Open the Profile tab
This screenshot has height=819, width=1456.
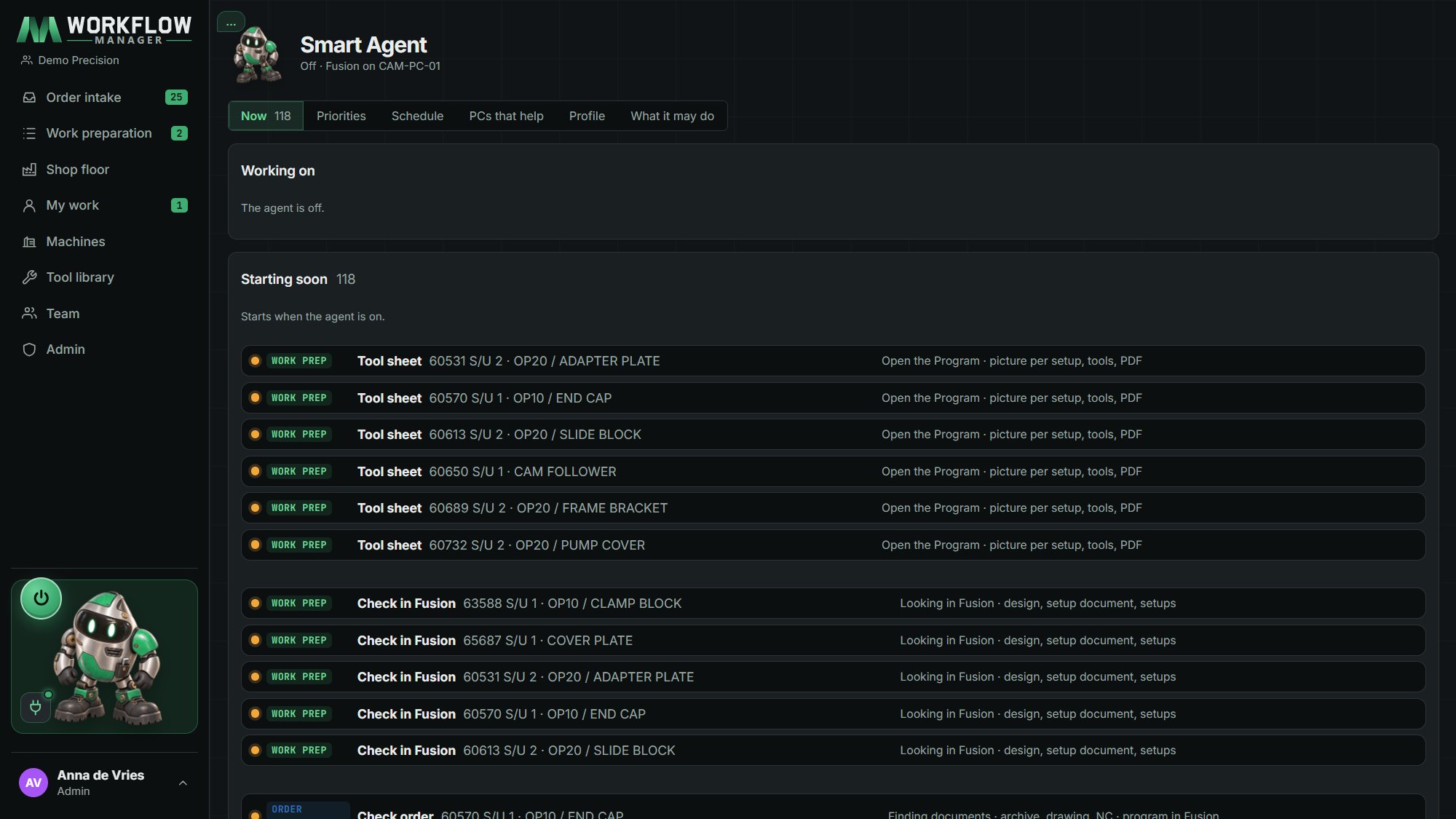tap(587, 116)
